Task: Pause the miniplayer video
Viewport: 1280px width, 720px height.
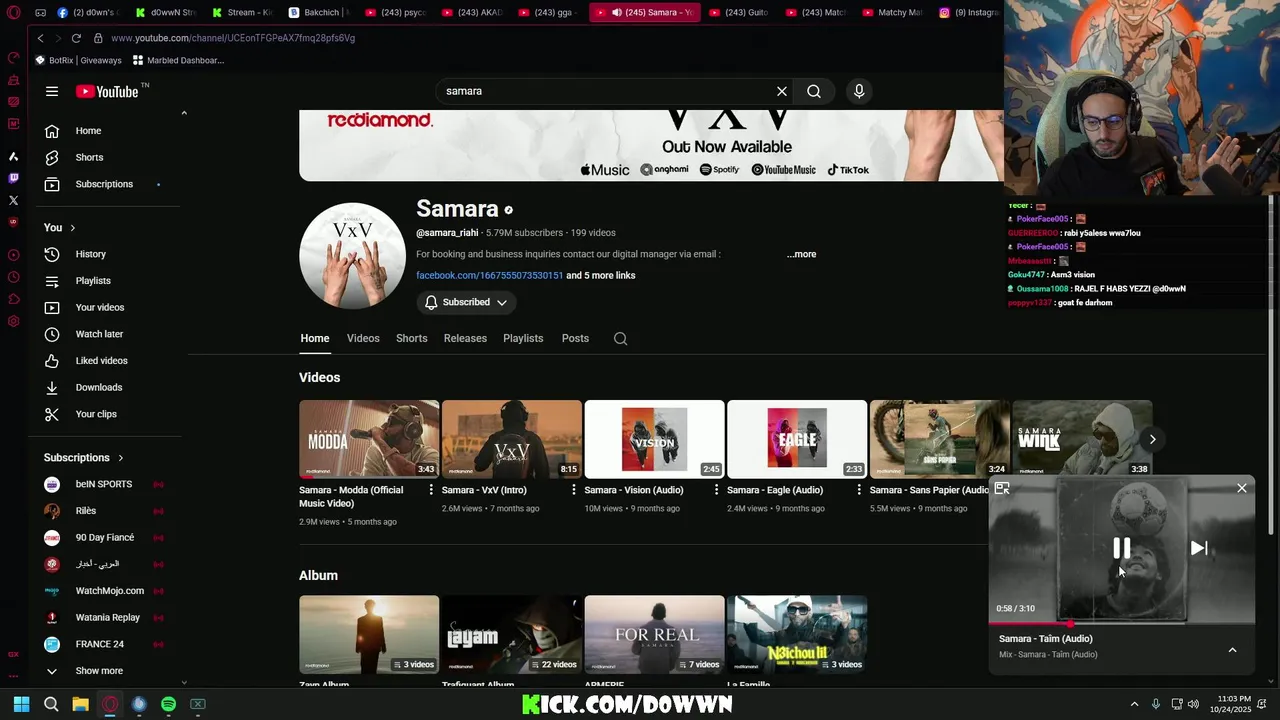Action: tap(1122, 548)
